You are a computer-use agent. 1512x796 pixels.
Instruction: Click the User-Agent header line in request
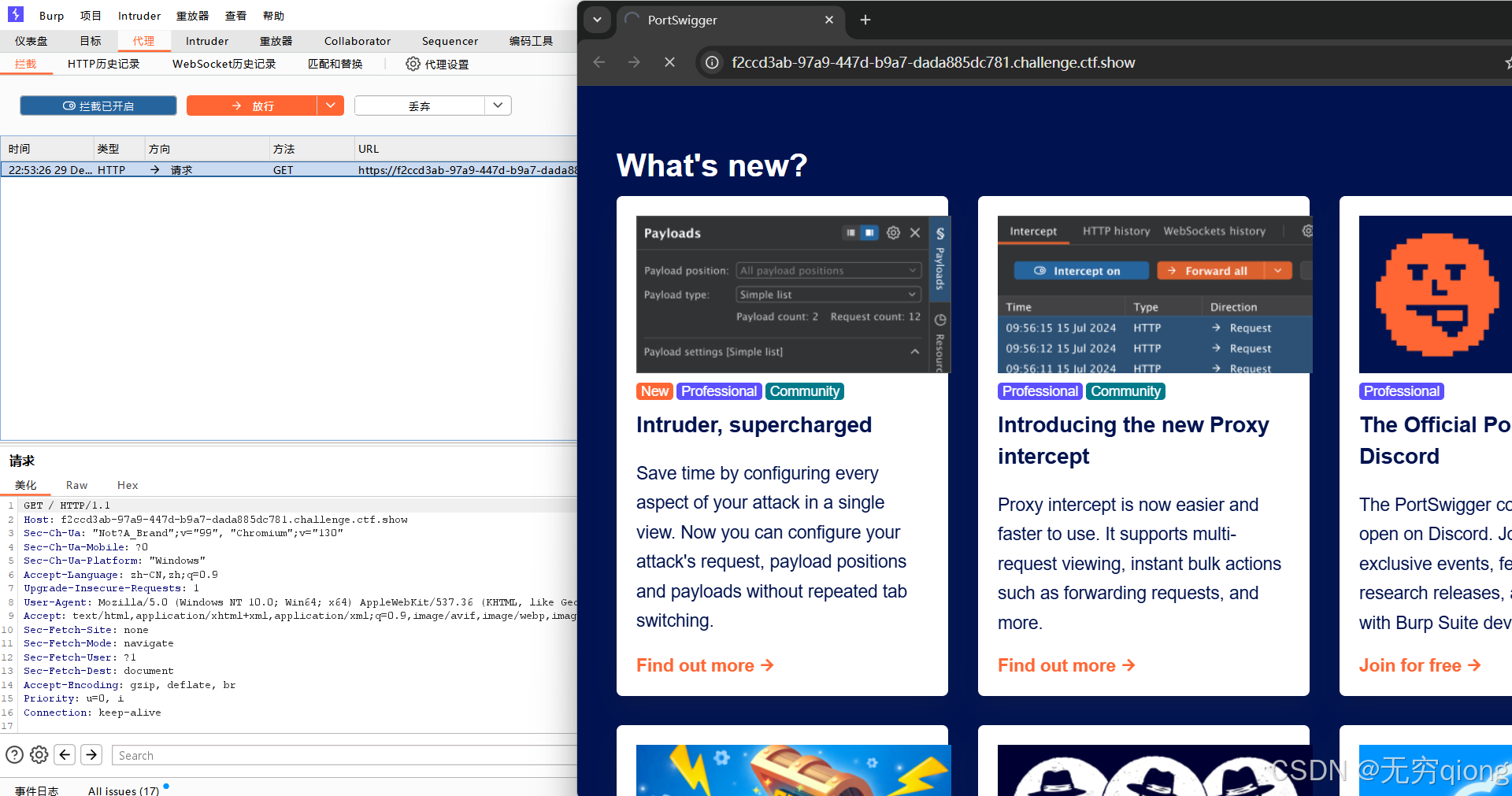(x=300, y=602)
